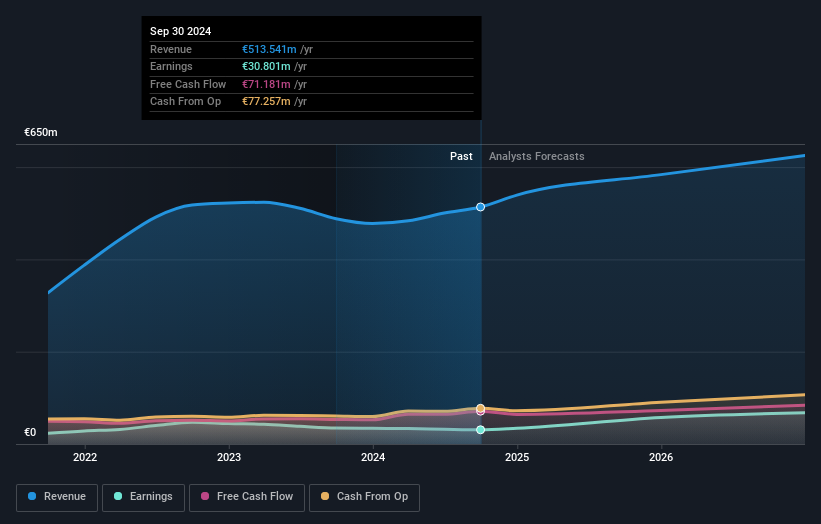Image resolution: width=821 pixels, height=524 pixels.
Task: Click the €0 y-axis label
Action: (x=30, y=432)
